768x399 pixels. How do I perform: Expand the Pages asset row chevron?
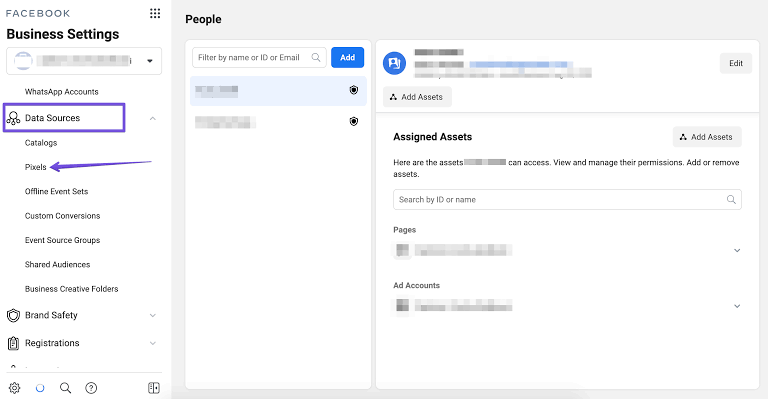coord(737,251)
